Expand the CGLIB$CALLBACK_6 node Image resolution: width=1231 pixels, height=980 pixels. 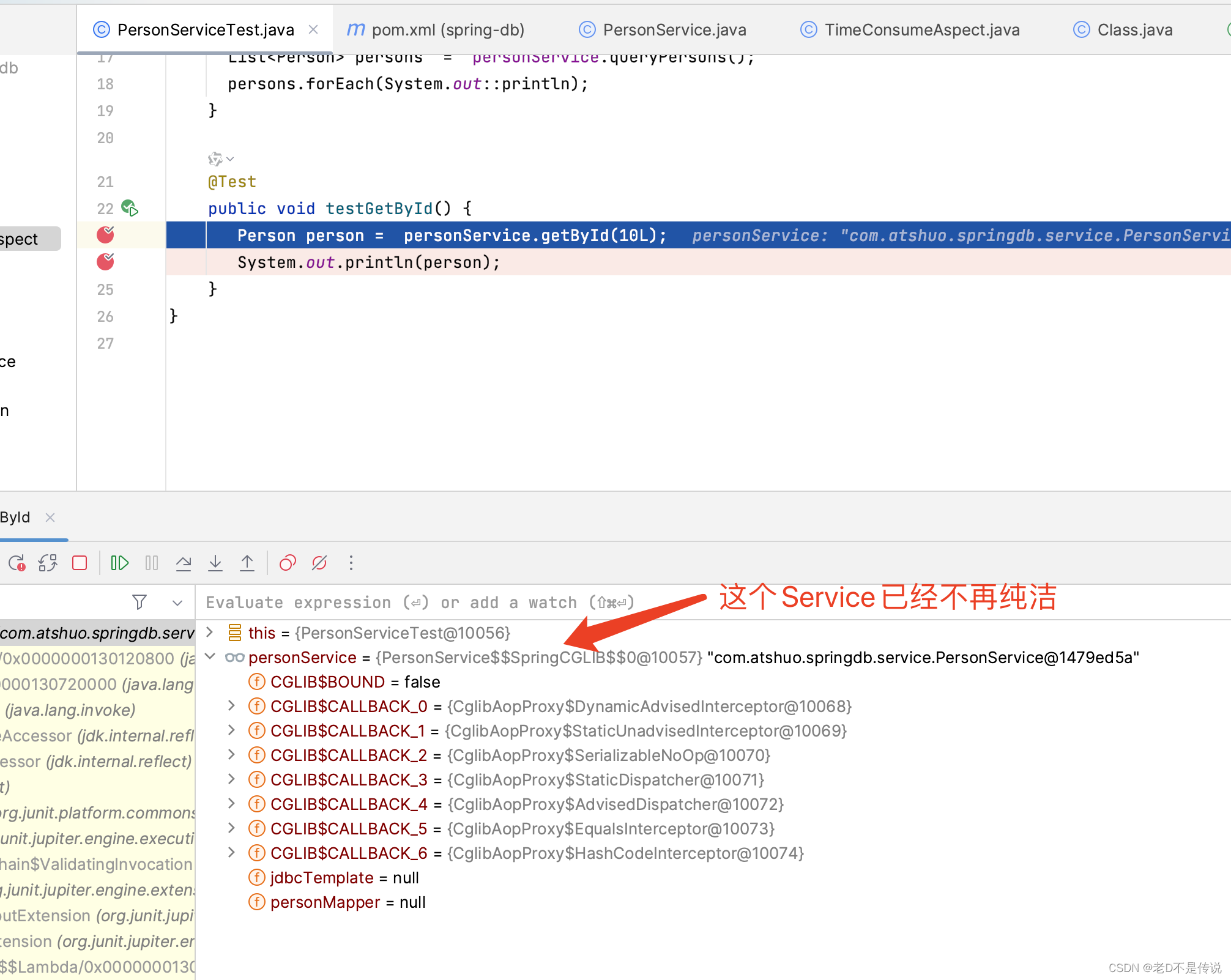[231, 852]
